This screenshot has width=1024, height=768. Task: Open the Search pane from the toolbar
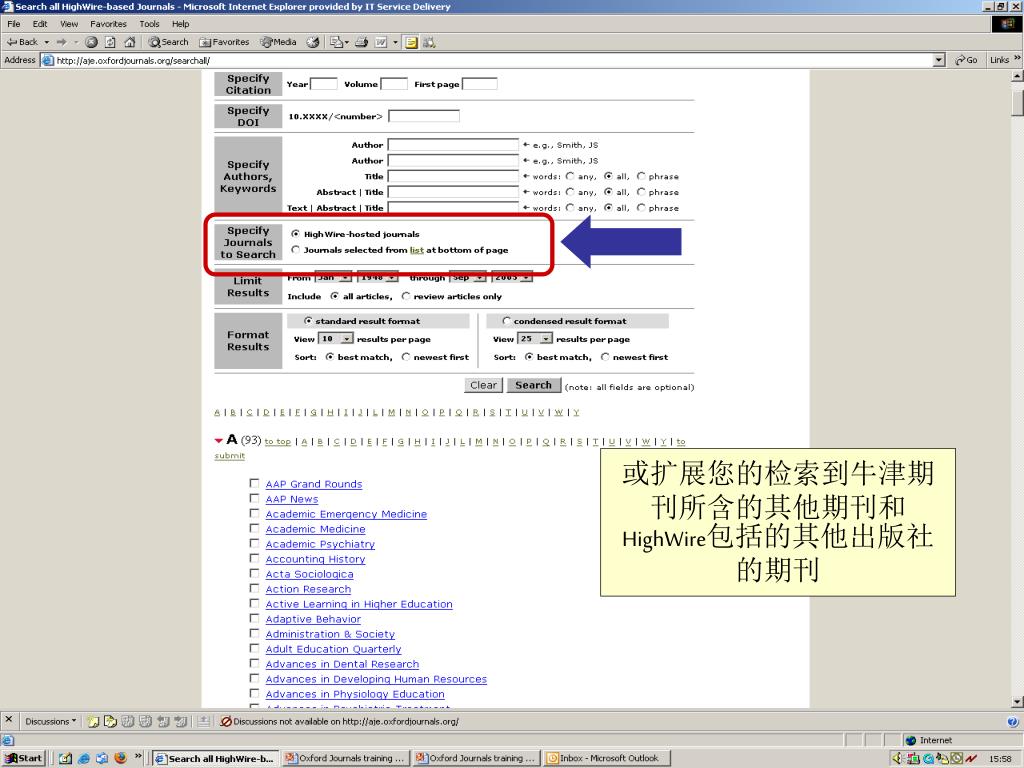coord(168,42)
